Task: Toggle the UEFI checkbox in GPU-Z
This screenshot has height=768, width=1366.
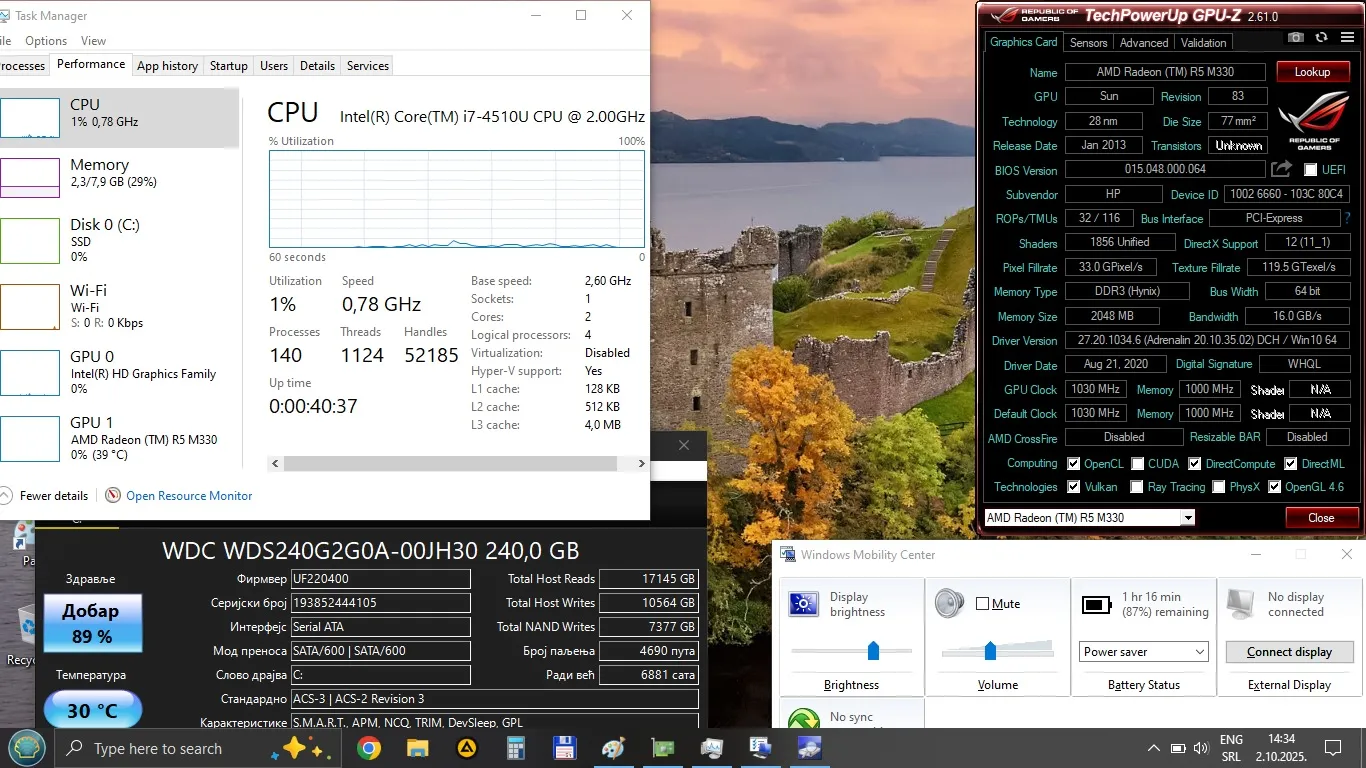Action: pyautogui.click(x=1310, y=170)
